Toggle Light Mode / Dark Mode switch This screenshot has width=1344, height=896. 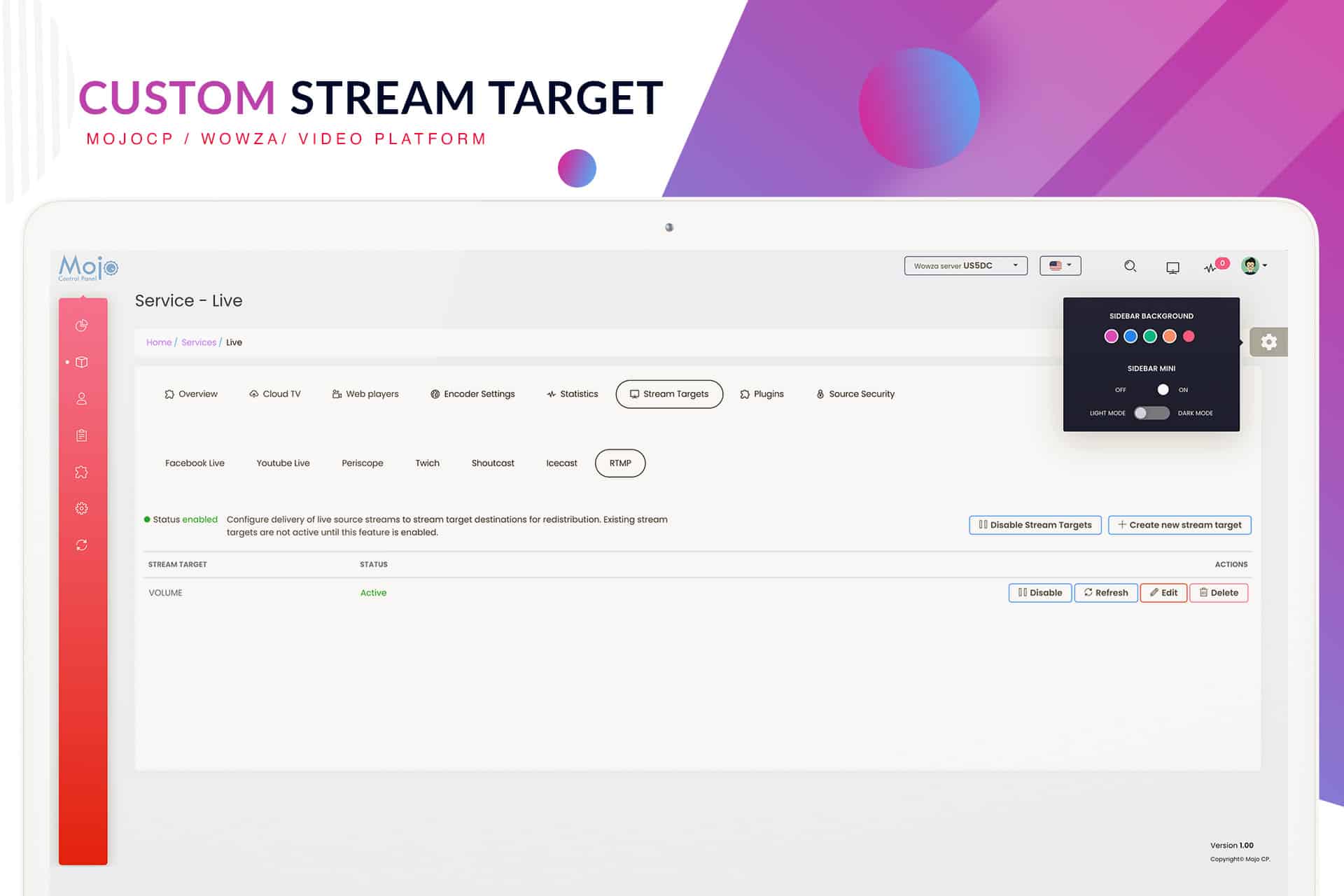[x=1152, y=413]
